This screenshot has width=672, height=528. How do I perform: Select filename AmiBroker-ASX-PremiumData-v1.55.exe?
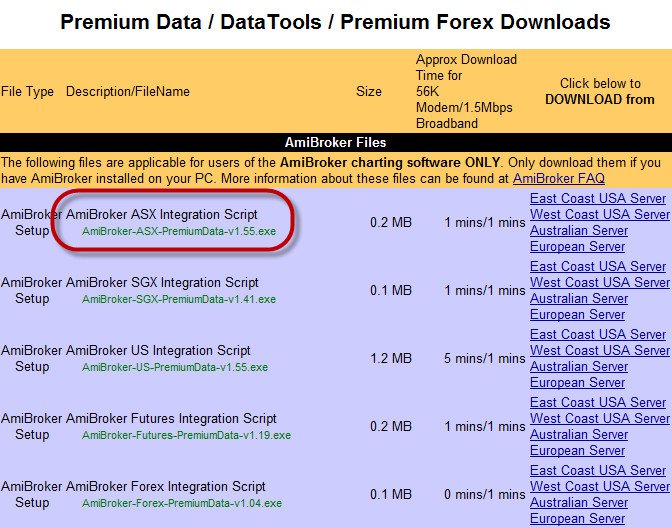[x=179, y=231]
